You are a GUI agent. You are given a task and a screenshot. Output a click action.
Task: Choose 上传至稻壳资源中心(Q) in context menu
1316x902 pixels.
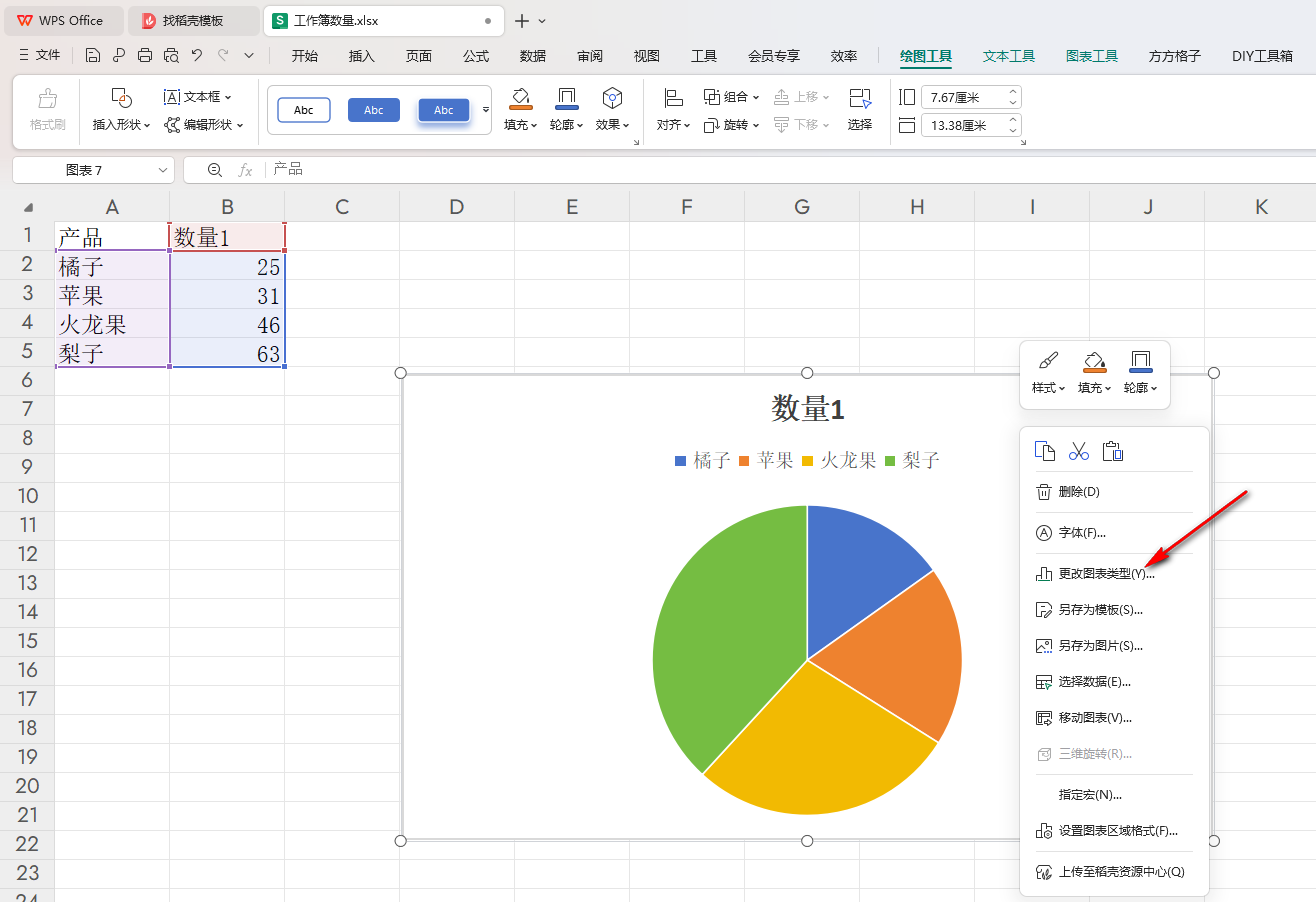pyautogui.click(x=1114, y=872)
